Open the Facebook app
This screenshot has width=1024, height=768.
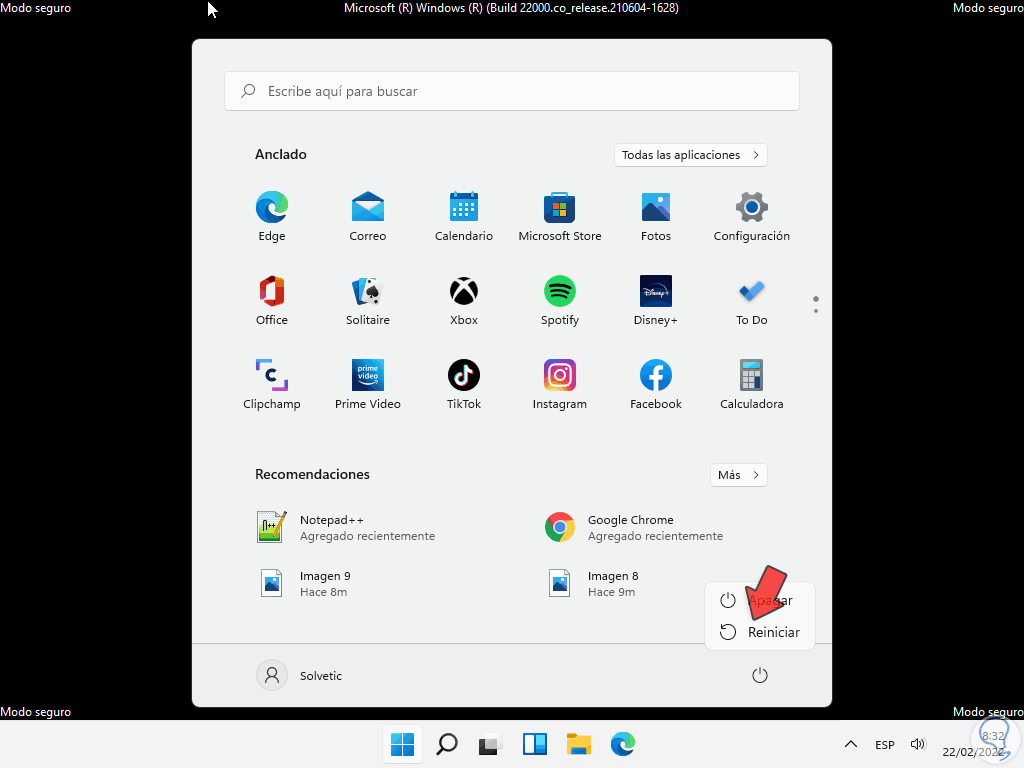click(656, 384)
